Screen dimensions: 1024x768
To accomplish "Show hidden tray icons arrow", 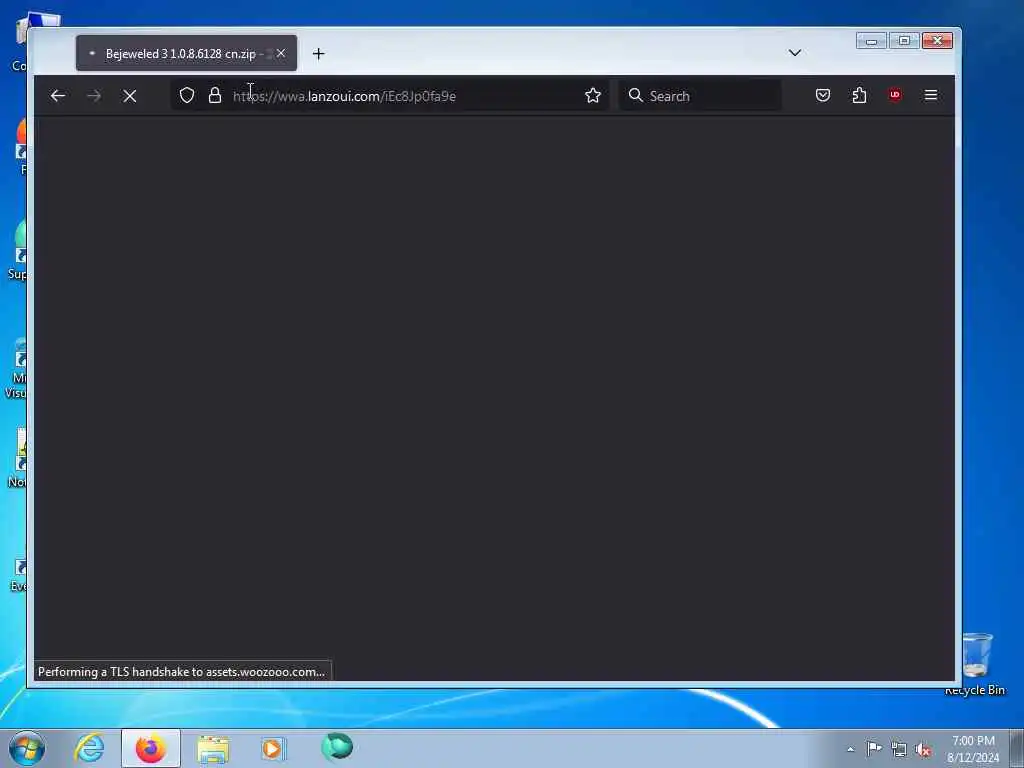I will [x=850, y=749].
